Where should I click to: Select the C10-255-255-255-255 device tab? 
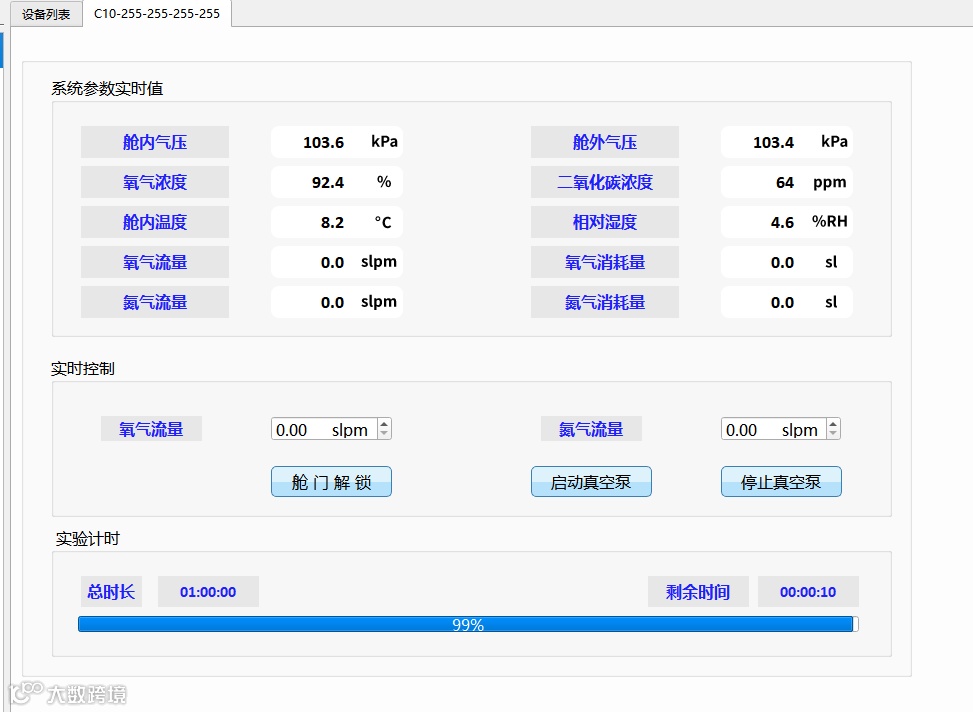tap(156, 14)
